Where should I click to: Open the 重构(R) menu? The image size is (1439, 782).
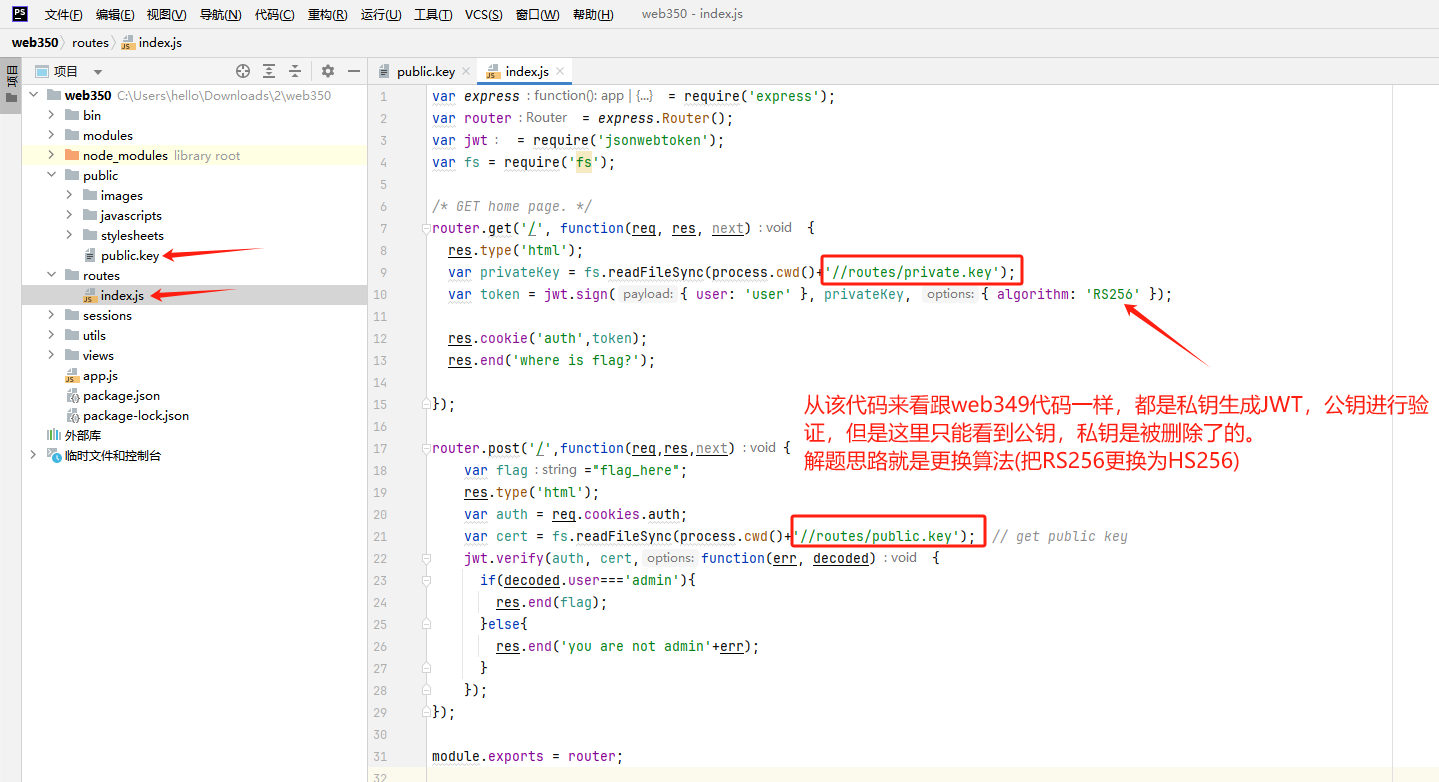(328, 15)
